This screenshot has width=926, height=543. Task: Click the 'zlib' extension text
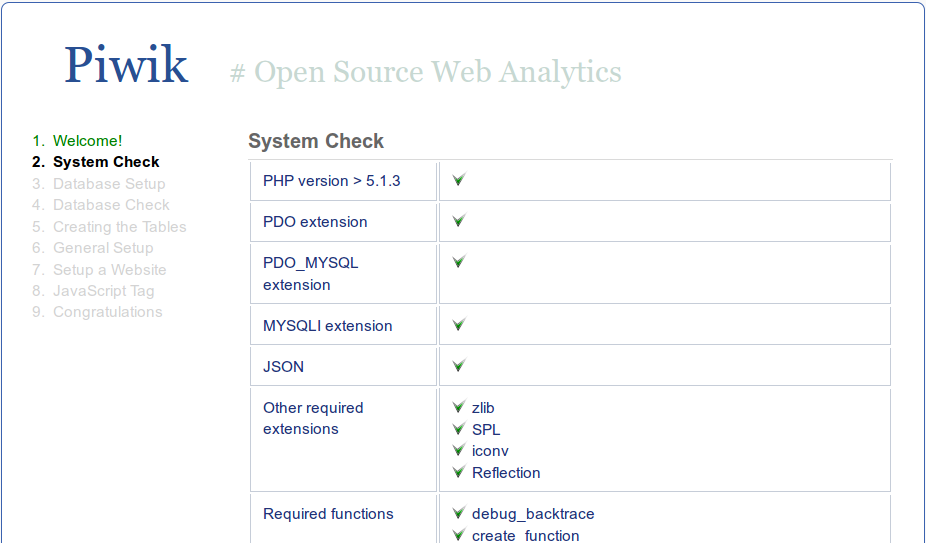pyautogui.click(x=483, y=408)
